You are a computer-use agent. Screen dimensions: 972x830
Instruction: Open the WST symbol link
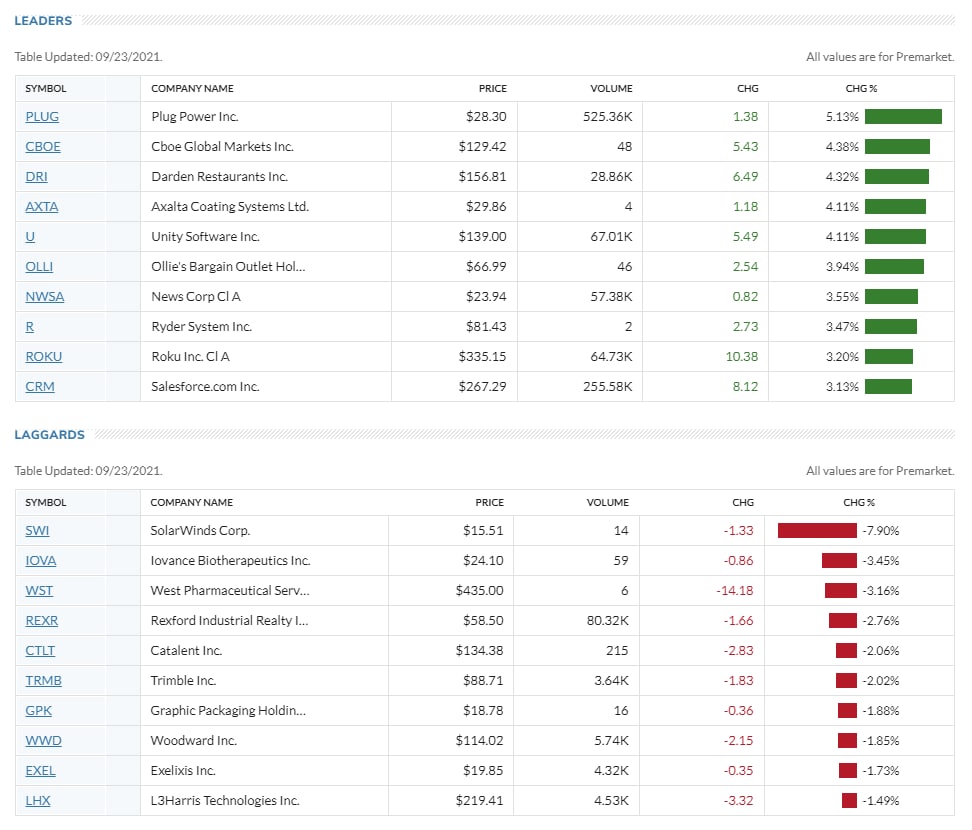[x=39, y=591]
